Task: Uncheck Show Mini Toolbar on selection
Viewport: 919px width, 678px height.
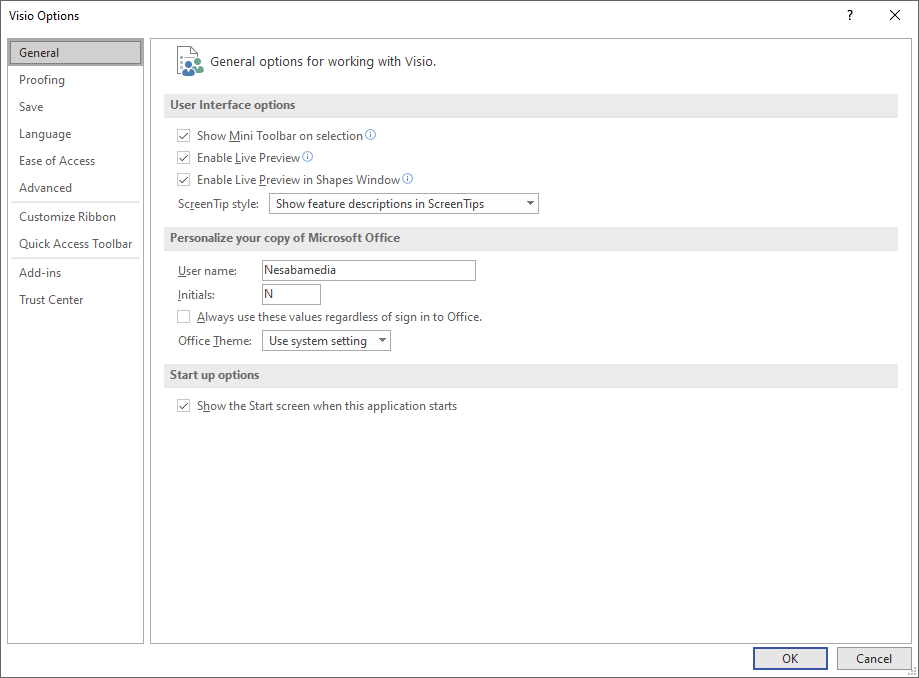Action: pyautogui.click(x=183, y=135)
